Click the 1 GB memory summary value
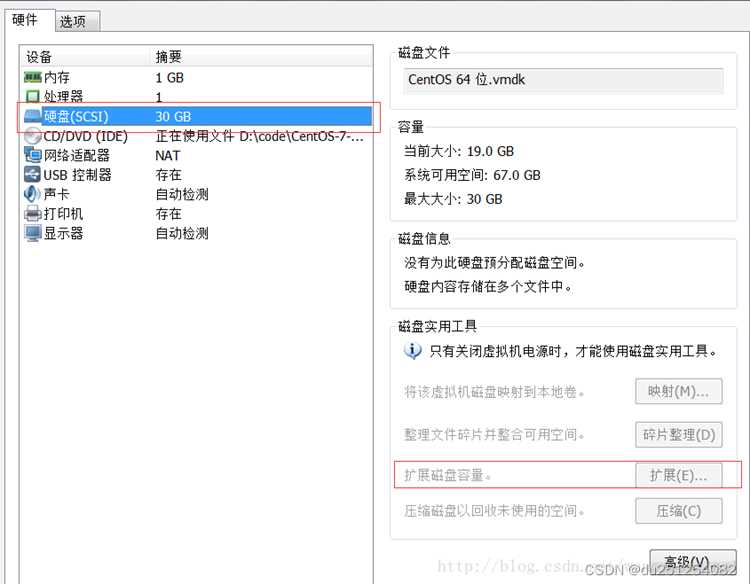 (169, 77)
